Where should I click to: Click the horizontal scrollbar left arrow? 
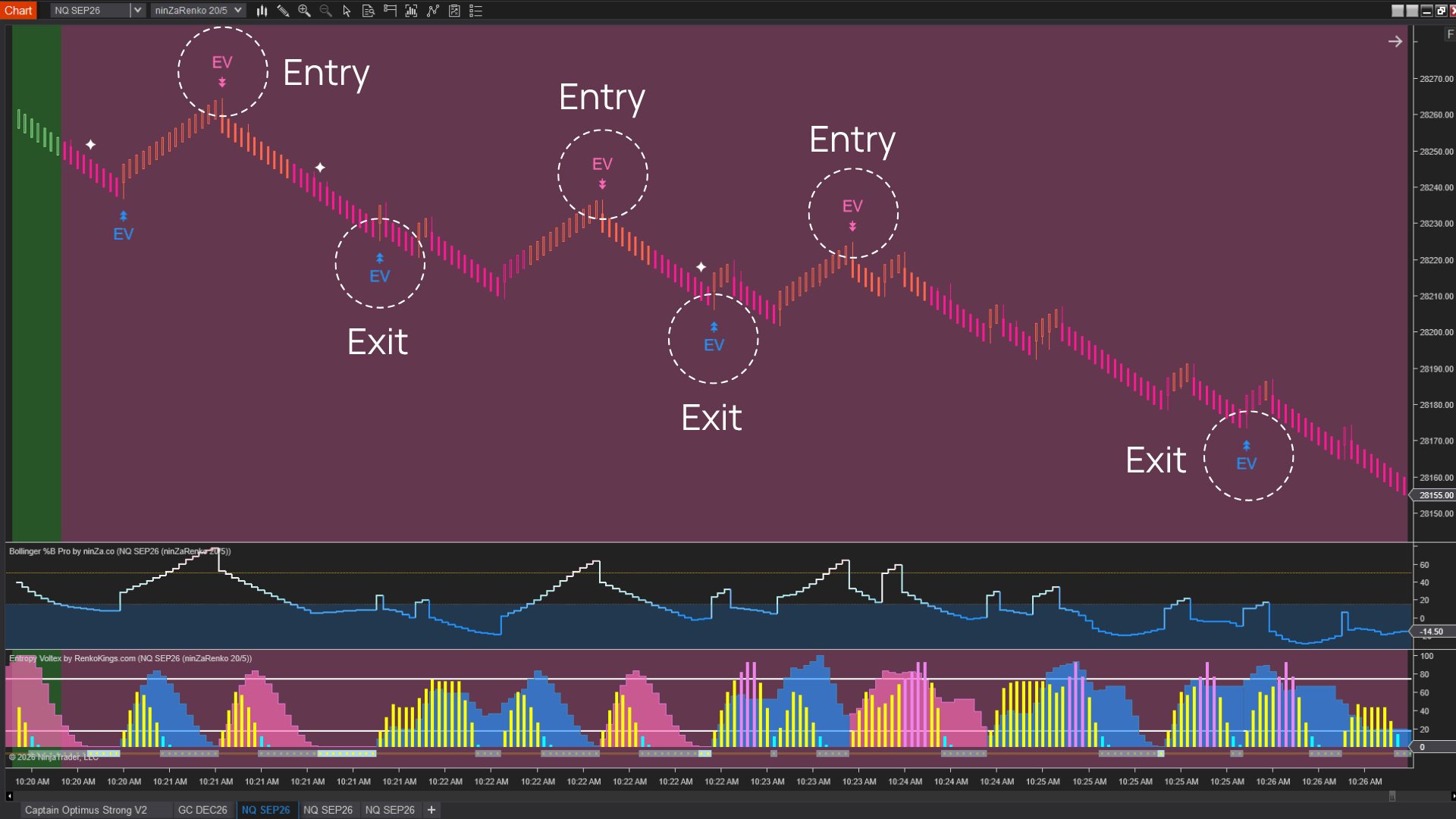pyautogui.click(x=9, y=796)
